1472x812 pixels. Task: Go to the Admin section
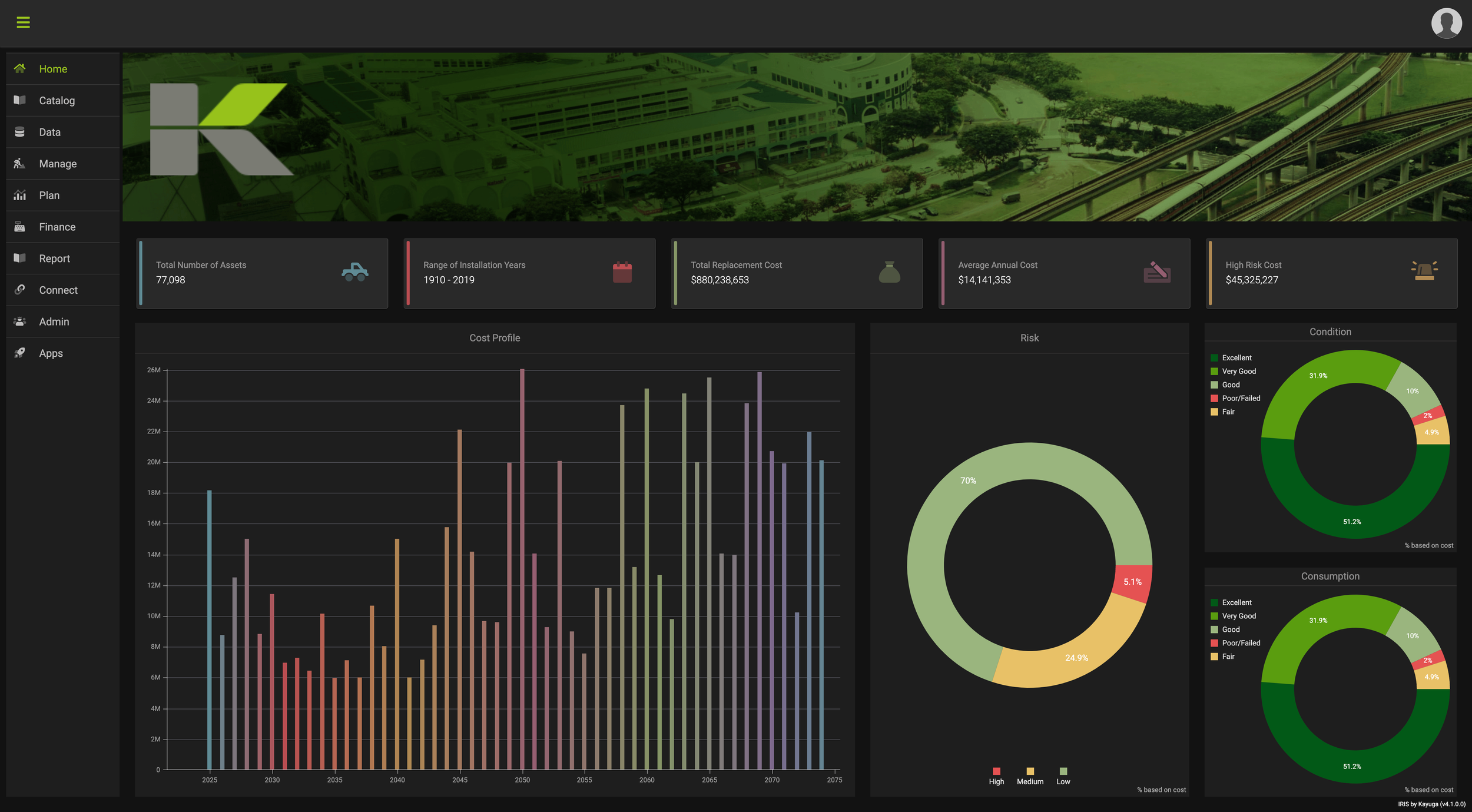[x=54, y=322]
